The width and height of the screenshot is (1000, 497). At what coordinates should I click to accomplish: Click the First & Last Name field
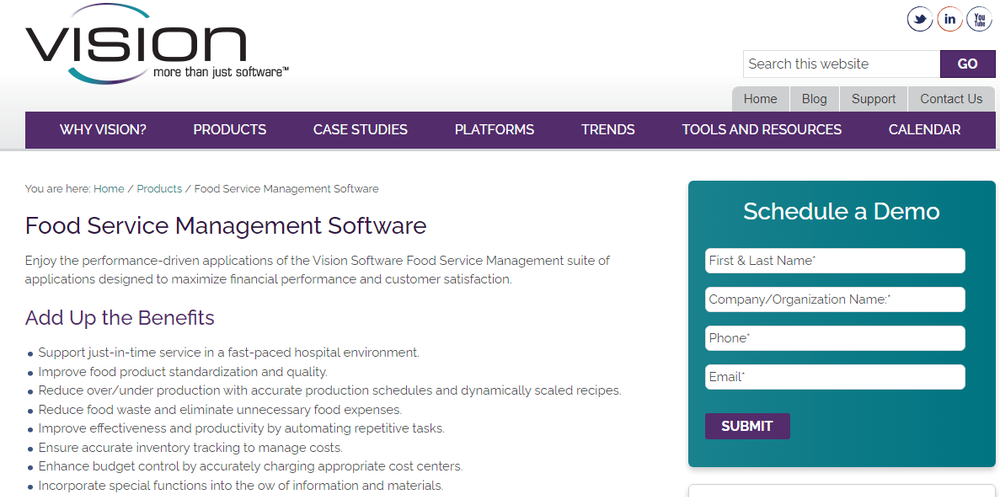click(835, 261)
